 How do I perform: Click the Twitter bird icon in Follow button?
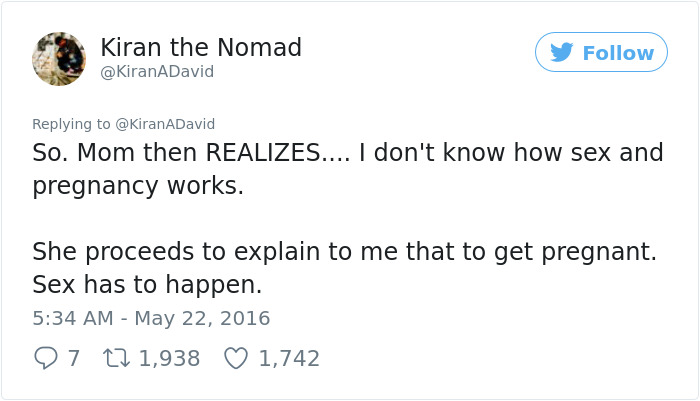[562, 53]
